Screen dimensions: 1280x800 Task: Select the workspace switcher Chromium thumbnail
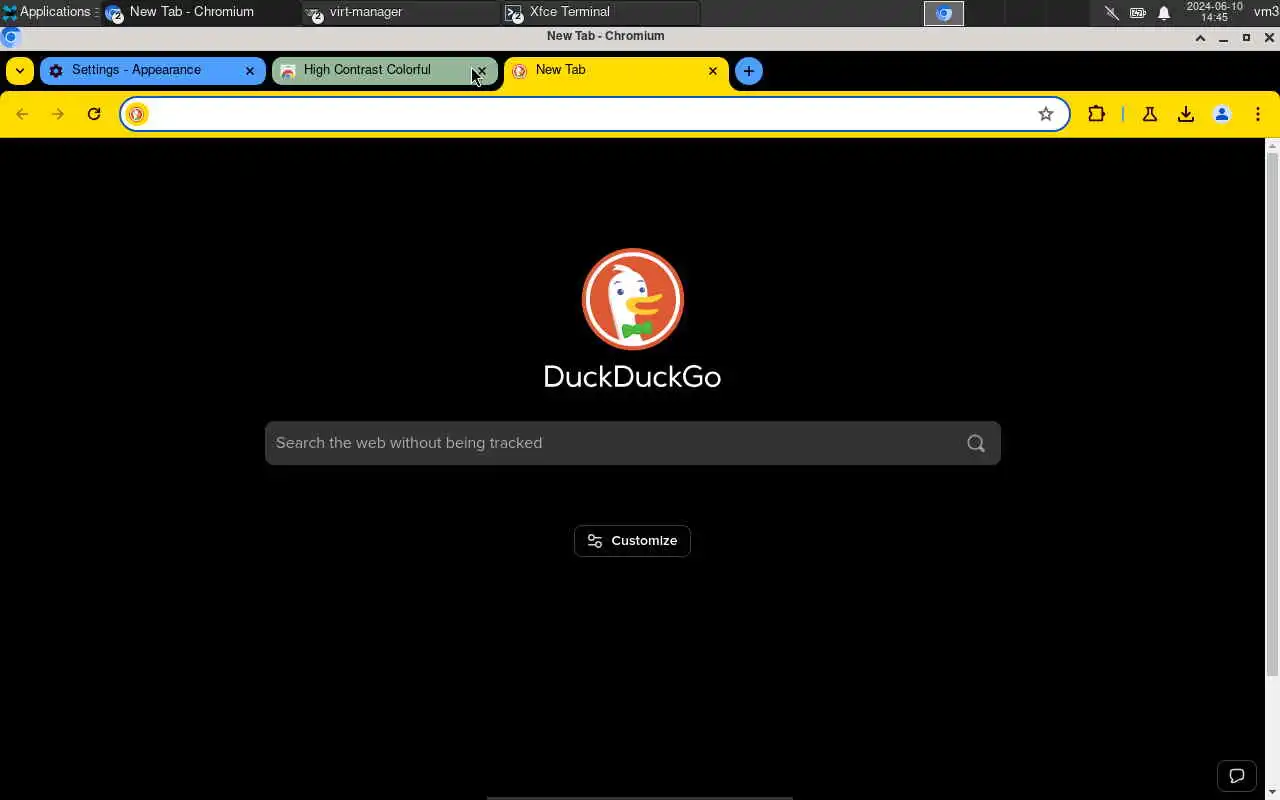943,13
